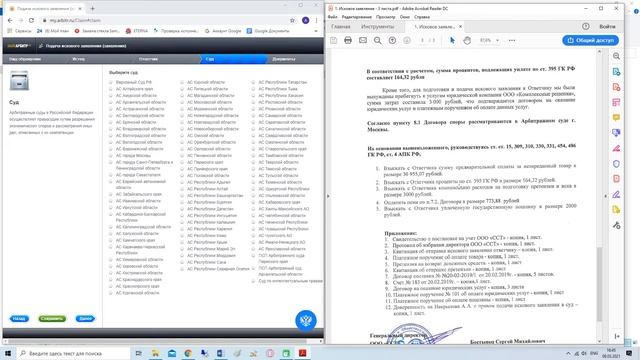
Task: Open the Protect shield tool in Acrobat sidebar
Action: click(616, 164)
